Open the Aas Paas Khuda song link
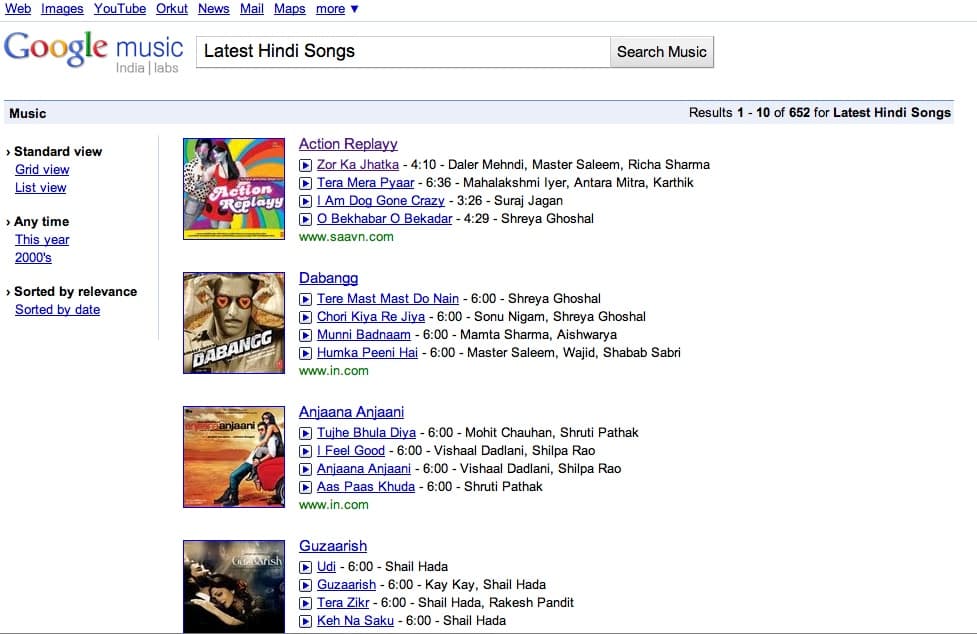The image size is (977, 634). (x=366, y=486)
